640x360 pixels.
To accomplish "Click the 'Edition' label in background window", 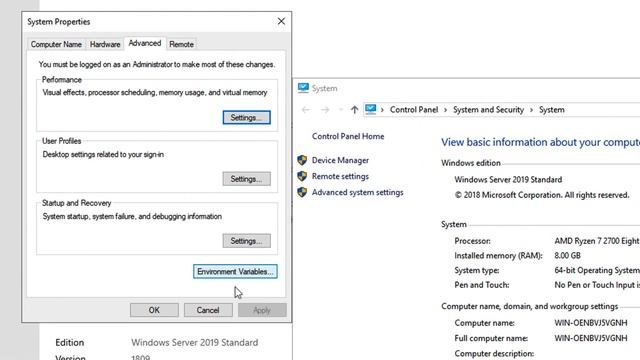I will (x=70, y=342).
